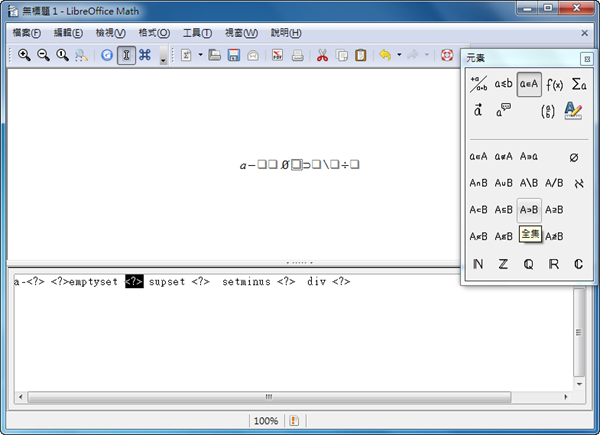Insert real numbers ℝ symbol
This screenshot has height=435, width=600.
pos(553,264)
